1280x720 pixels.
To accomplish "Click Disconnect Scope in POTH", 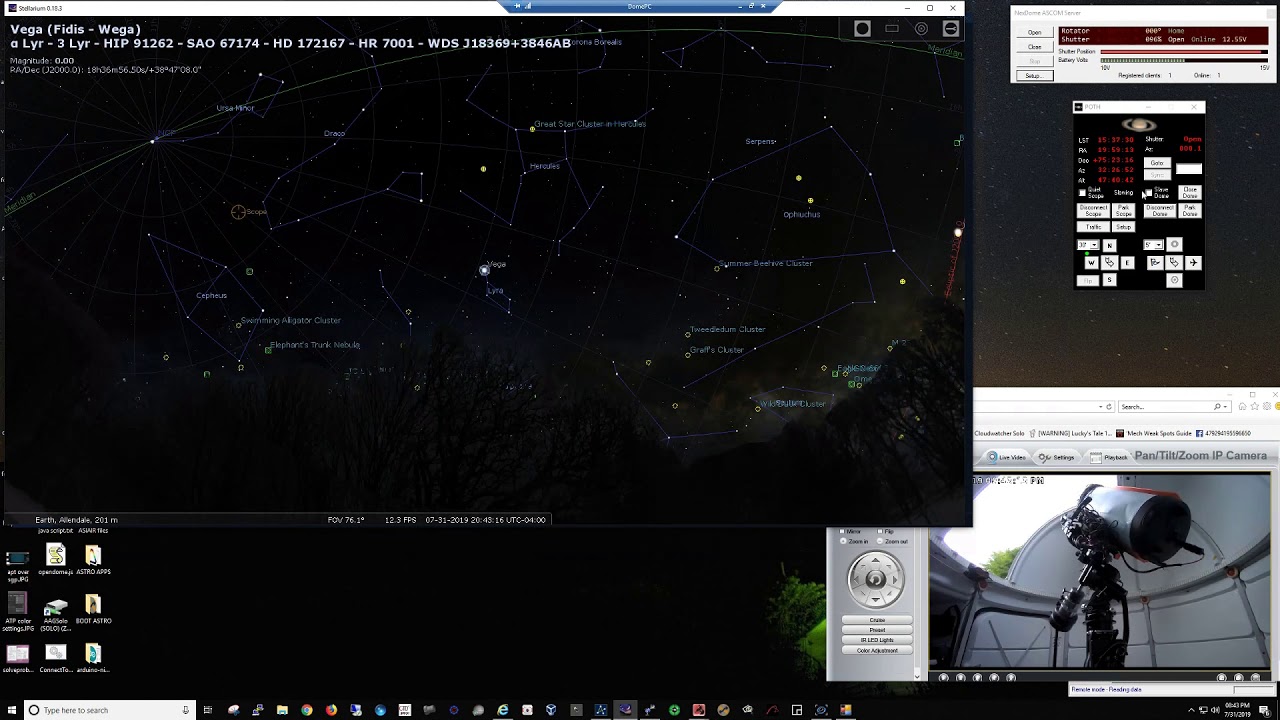I will 1093,211.
